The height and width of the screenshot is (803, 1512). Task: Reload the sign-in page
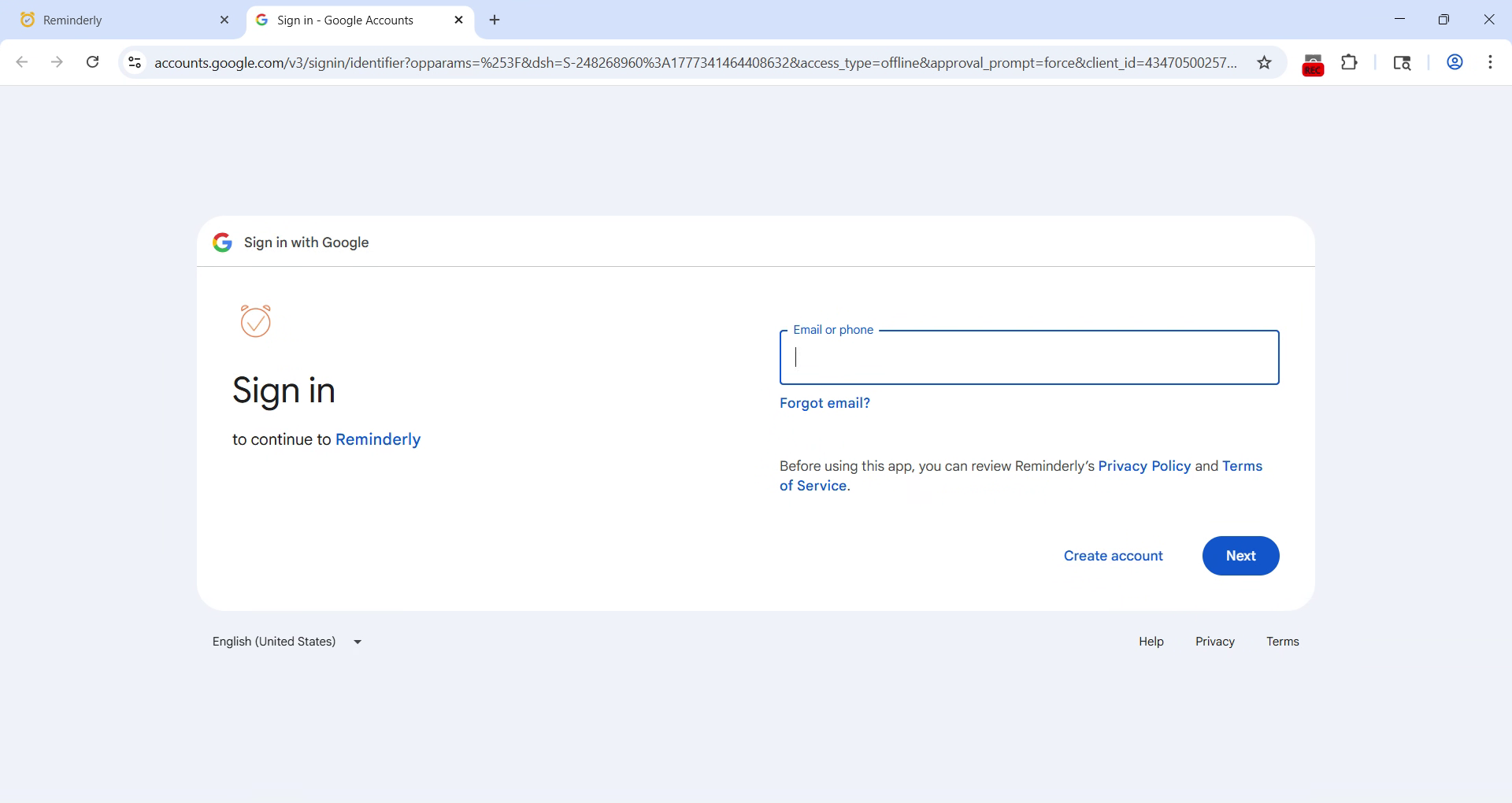pos(92,62)
